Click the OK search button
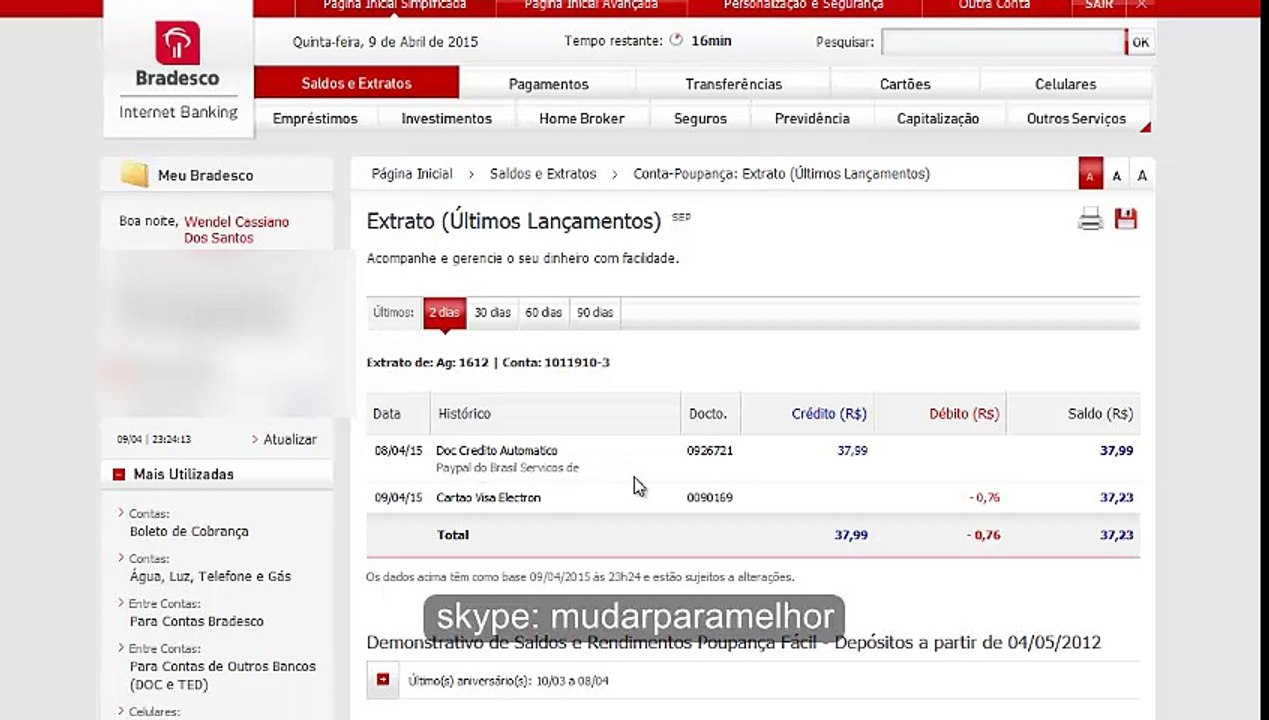The image size is (1269, 720). [1140, 42]
